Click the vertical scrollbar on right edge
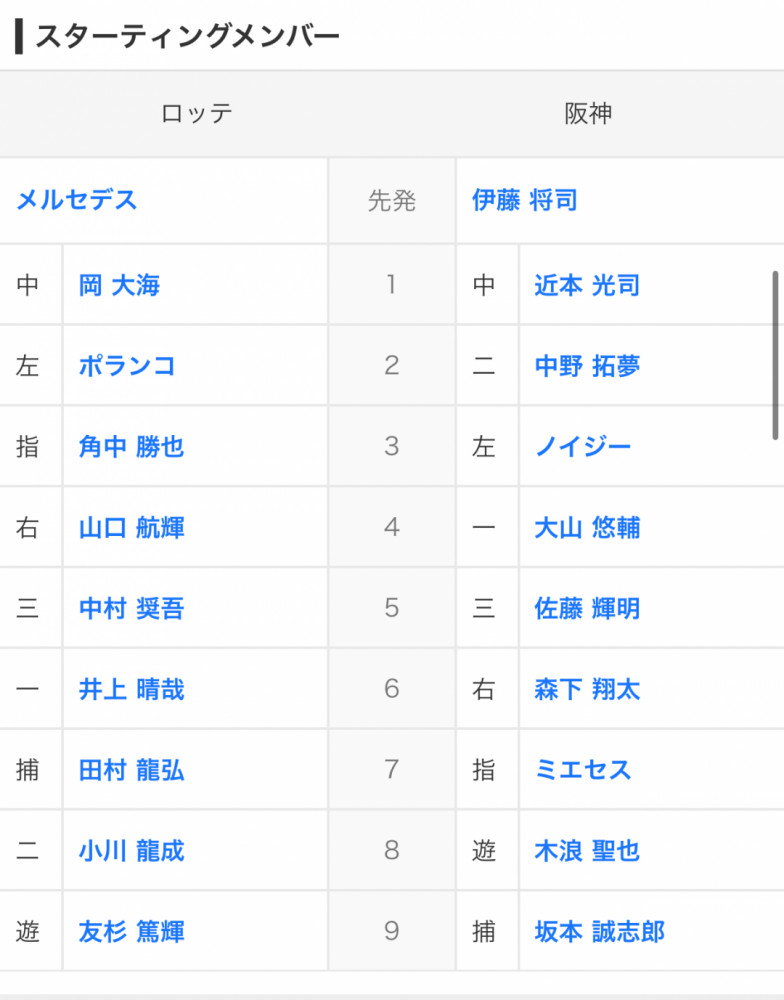Viewport: 784px width, 1000px height. coord(775,355)
